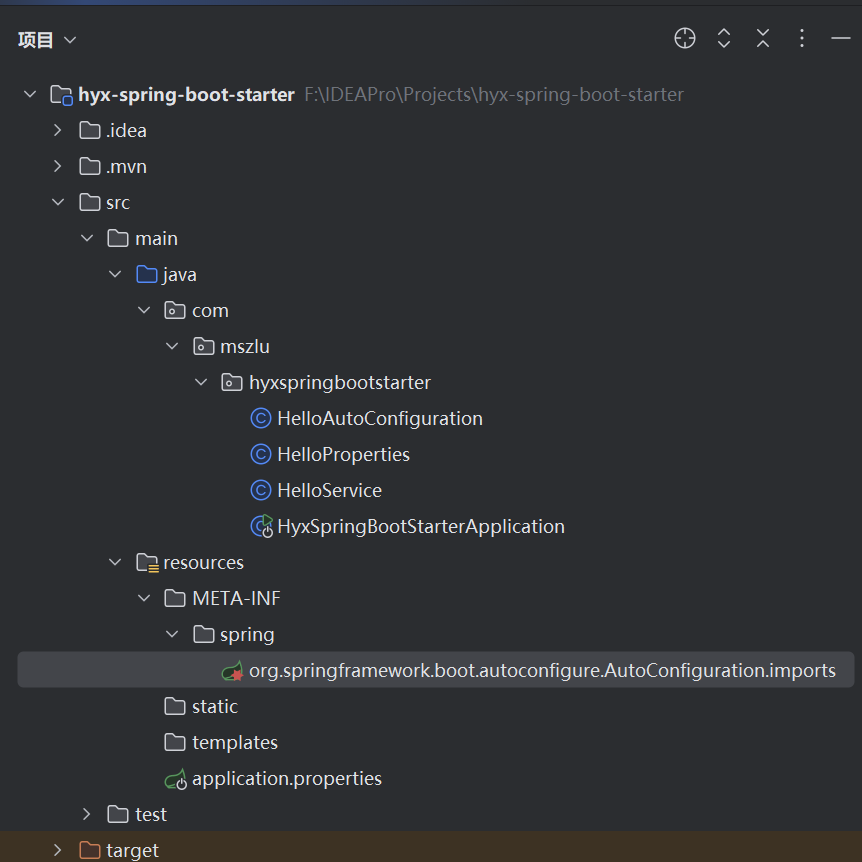Click the project path F:\IDEAPro\Projects text
The width and height of the screenshot is (862, 862).
[x=494, y=95]
